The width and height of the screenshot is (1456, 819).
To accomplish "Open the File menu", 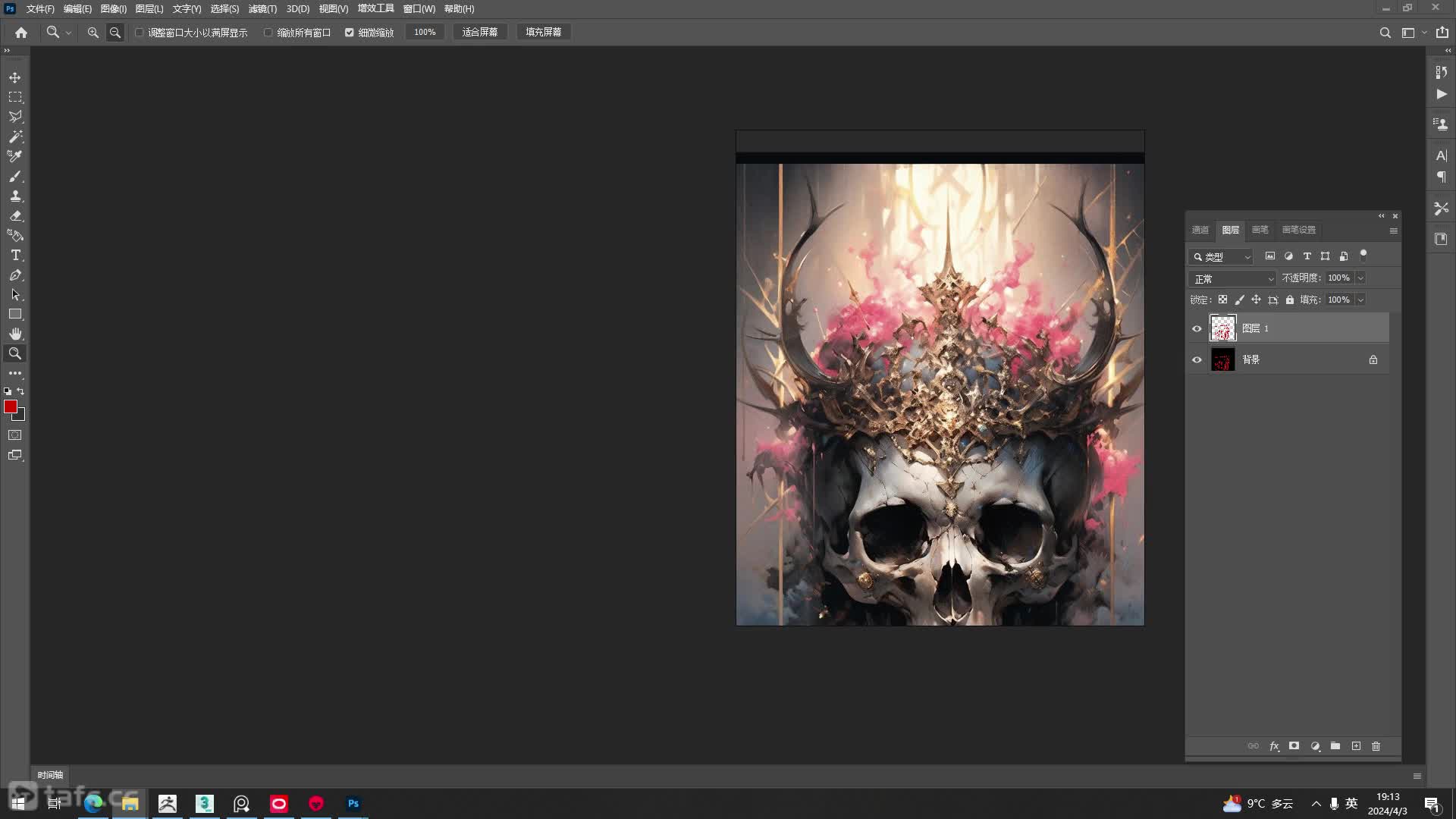I will tap(40, 9).
